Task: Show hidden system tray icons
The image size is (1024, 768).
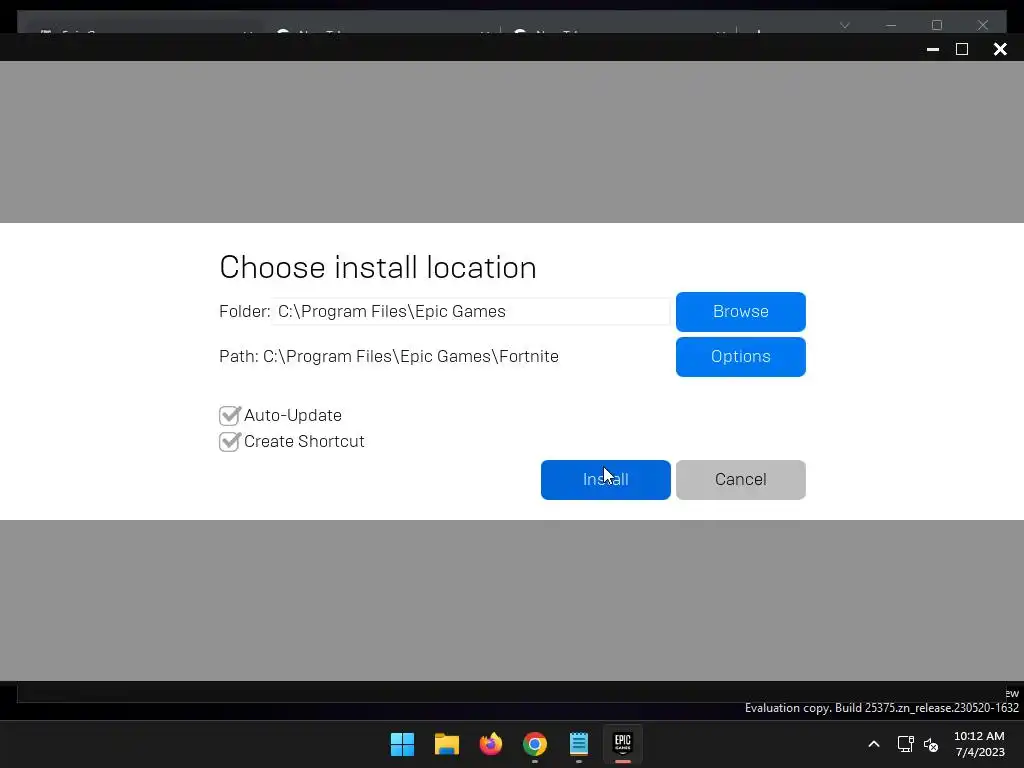Action: (874, 744)
